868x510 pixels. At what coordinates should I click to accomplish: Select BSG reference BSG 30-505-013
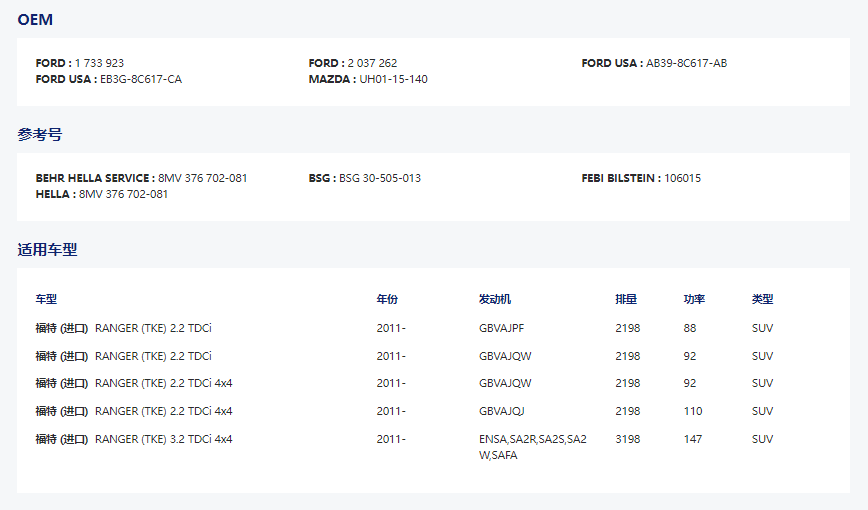tap(379, 178)
